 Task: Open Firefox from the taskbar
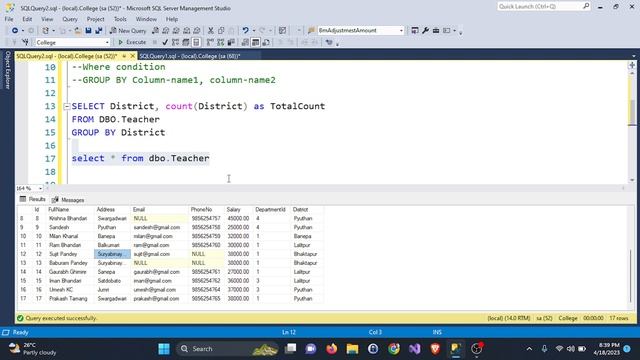pyautogui.click(x=331, y=349)
